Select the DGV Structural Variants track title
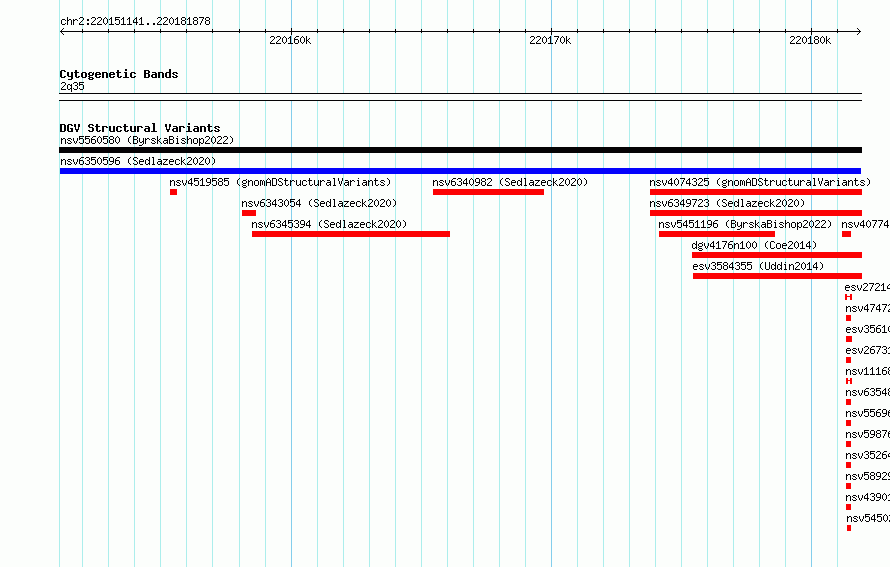Screen dimensions: 890x567 (x=140, y=128)
